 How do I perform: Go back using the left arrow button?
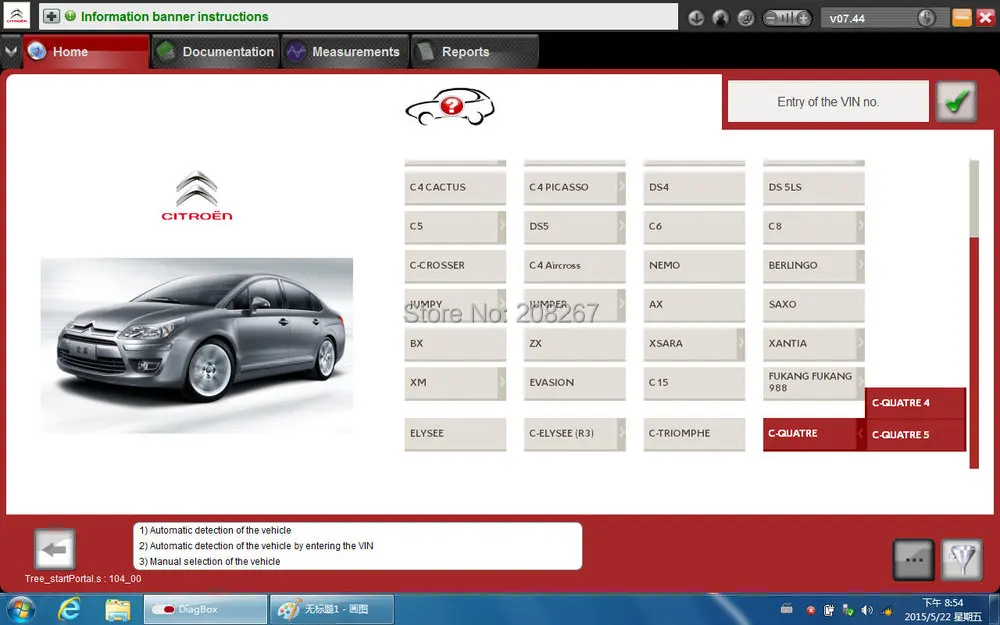click(55, 549)
